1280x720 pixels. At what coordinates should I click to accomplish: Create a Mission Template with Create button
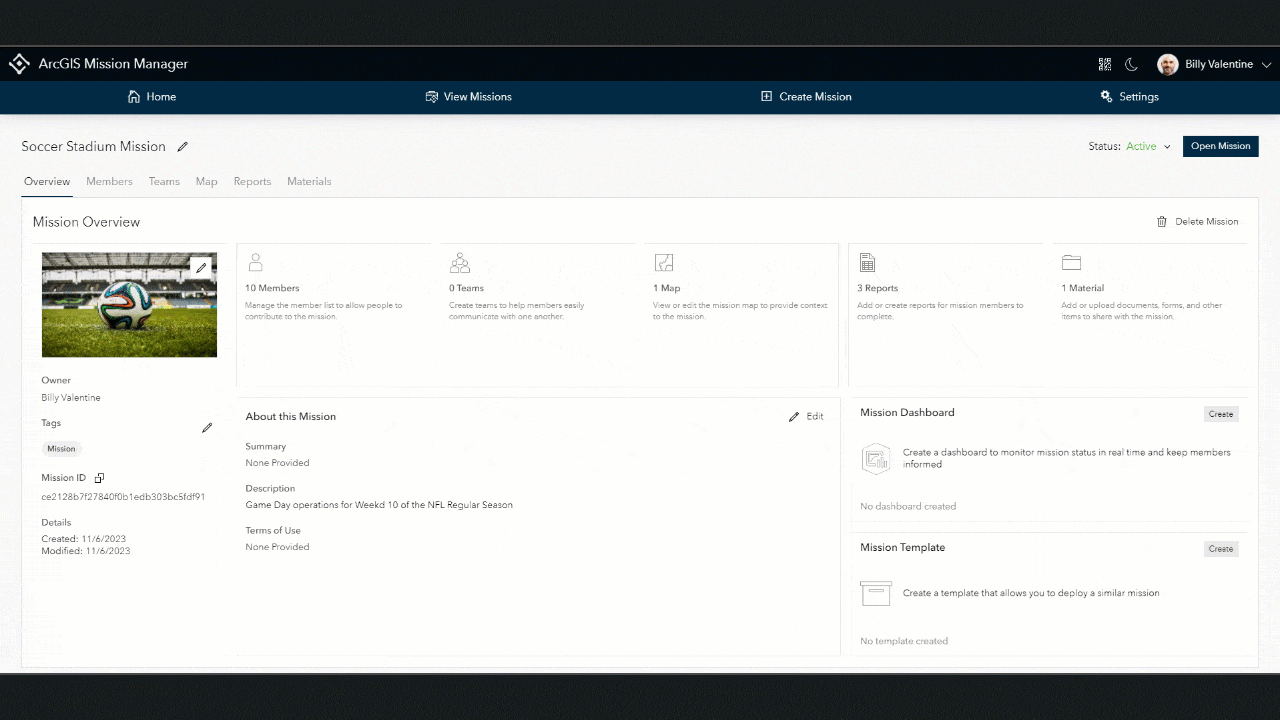coord(1221,549)
